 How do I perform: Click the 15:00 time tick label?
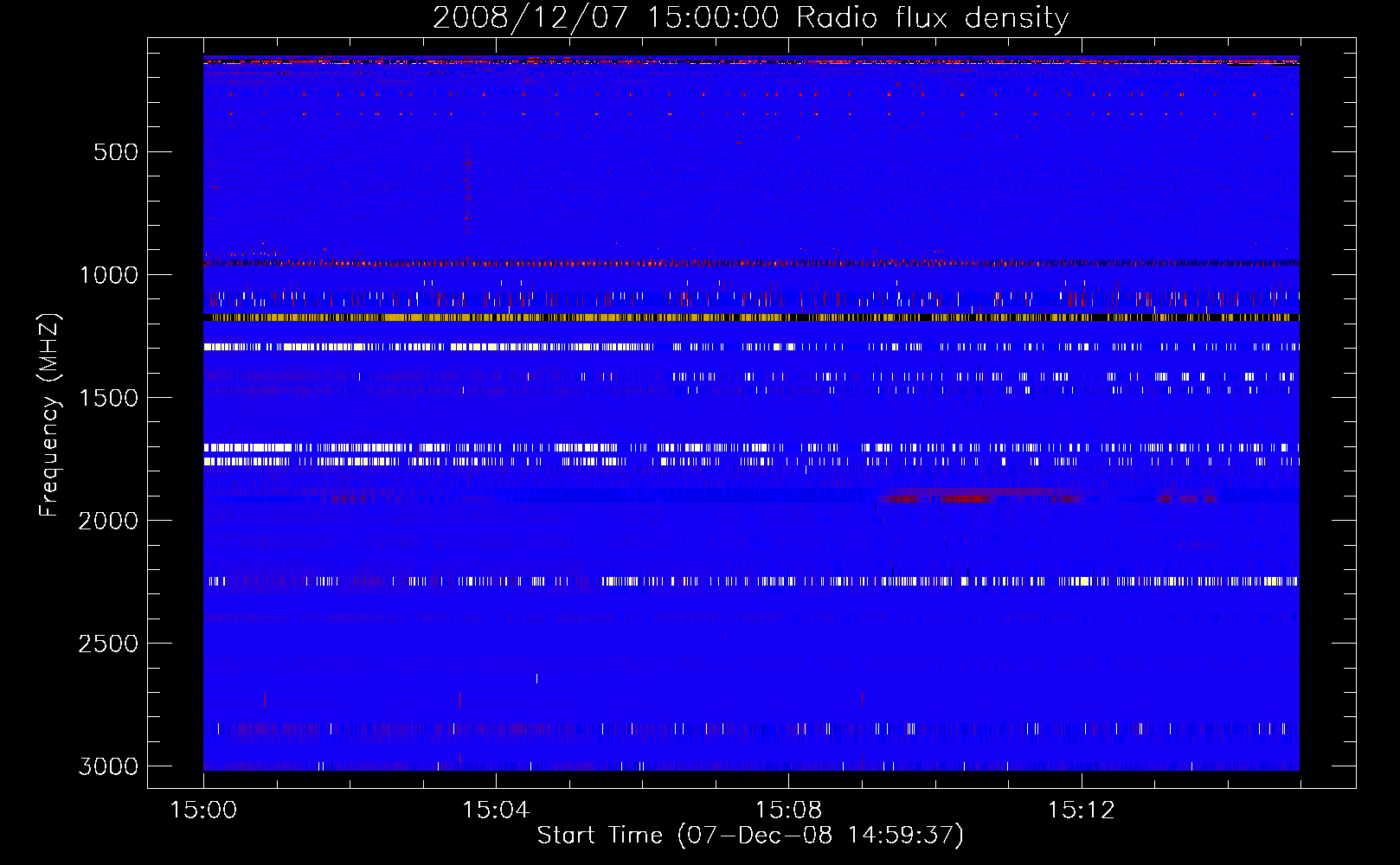(203, 810)
